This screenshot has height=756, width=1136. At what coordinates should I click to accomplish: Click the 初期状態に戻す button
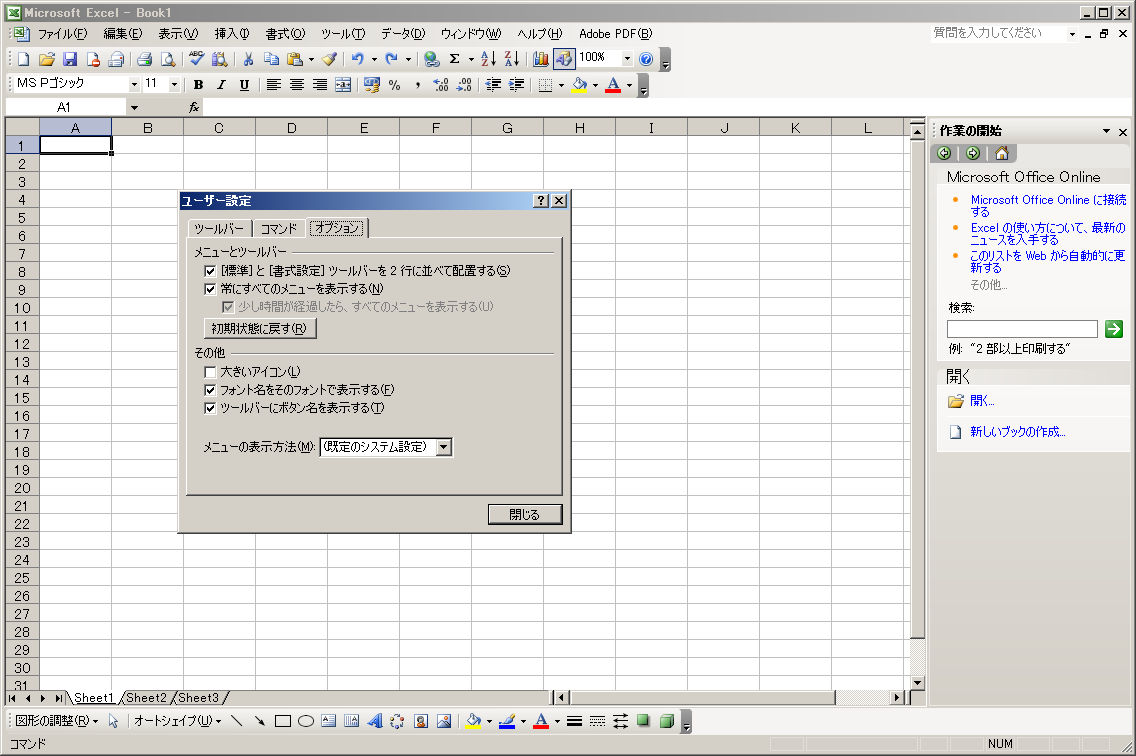[260, 329]
